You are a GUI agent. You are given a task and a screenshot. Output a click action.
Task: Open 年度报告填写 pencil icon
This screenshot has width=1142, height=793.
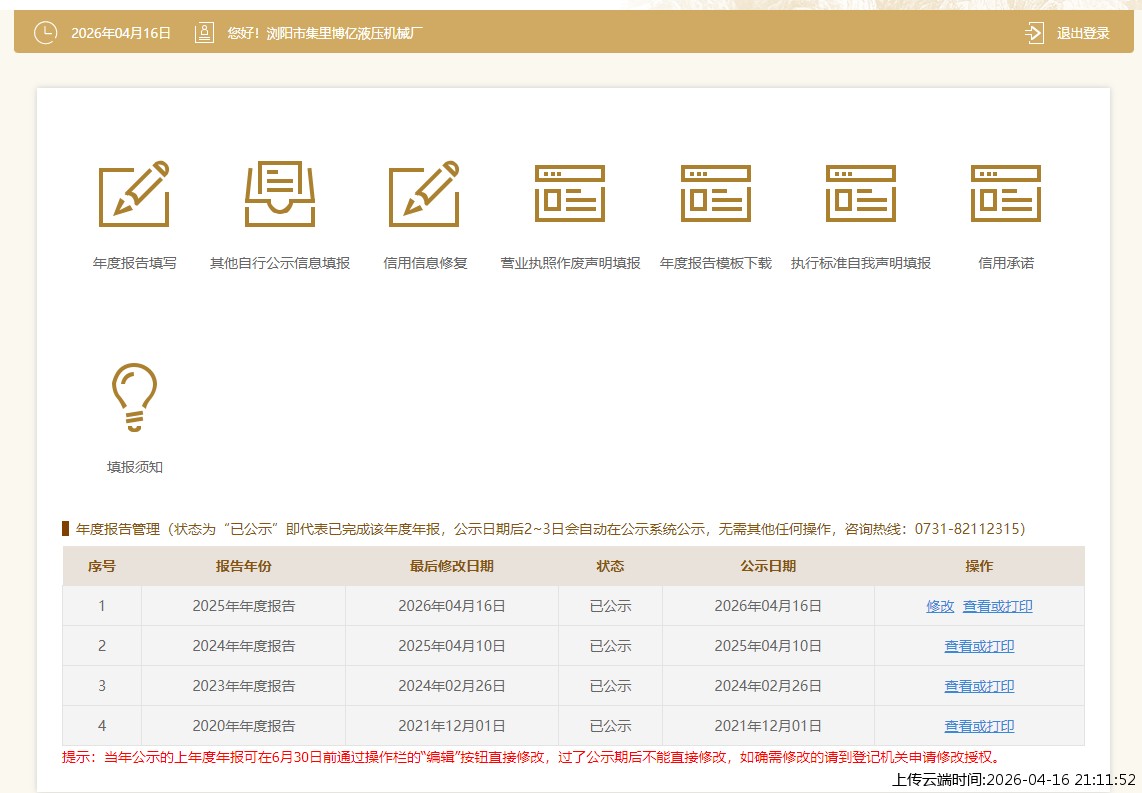tap(134, 194)
